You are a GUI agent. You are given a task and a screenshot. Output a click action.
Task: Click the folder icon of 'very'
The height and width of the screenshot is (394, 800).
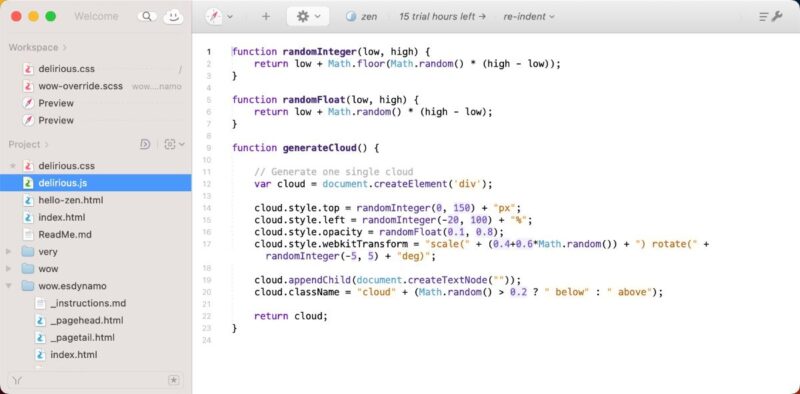point(28,252)
